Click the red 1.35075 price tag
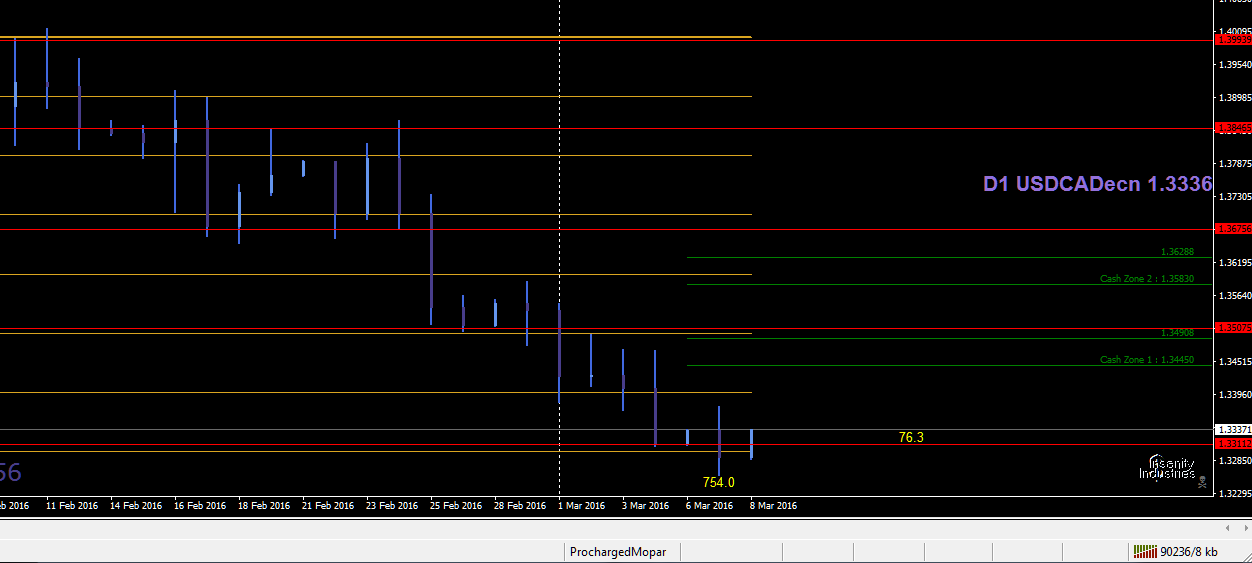Screen dimensions: 1252x563 pos(1232,328)
